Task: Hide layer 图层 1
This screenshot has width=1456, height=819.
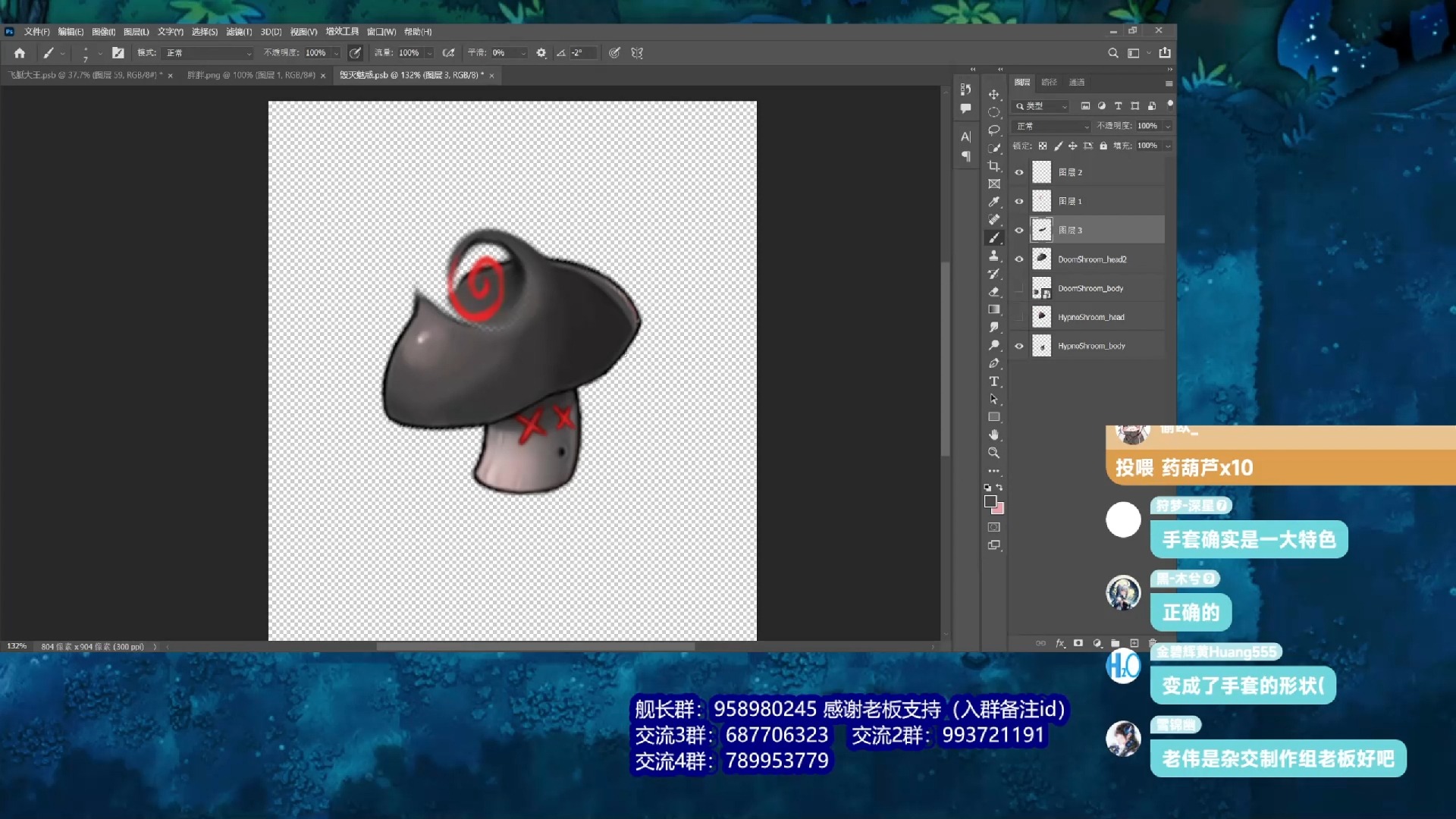Action: coord(1019,202)
